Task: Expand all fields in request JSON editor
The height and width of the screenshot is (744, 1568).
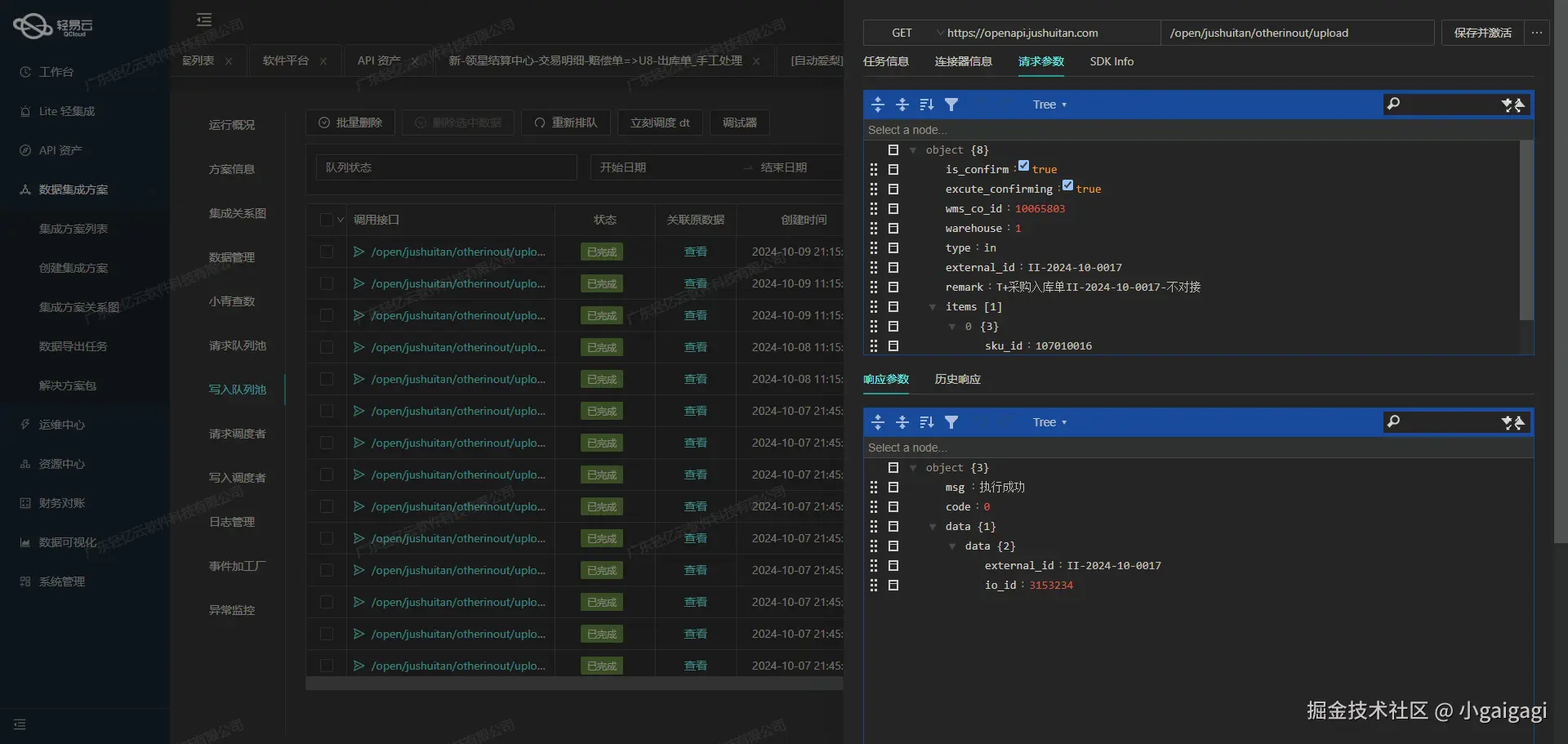Action: [878, 105]
